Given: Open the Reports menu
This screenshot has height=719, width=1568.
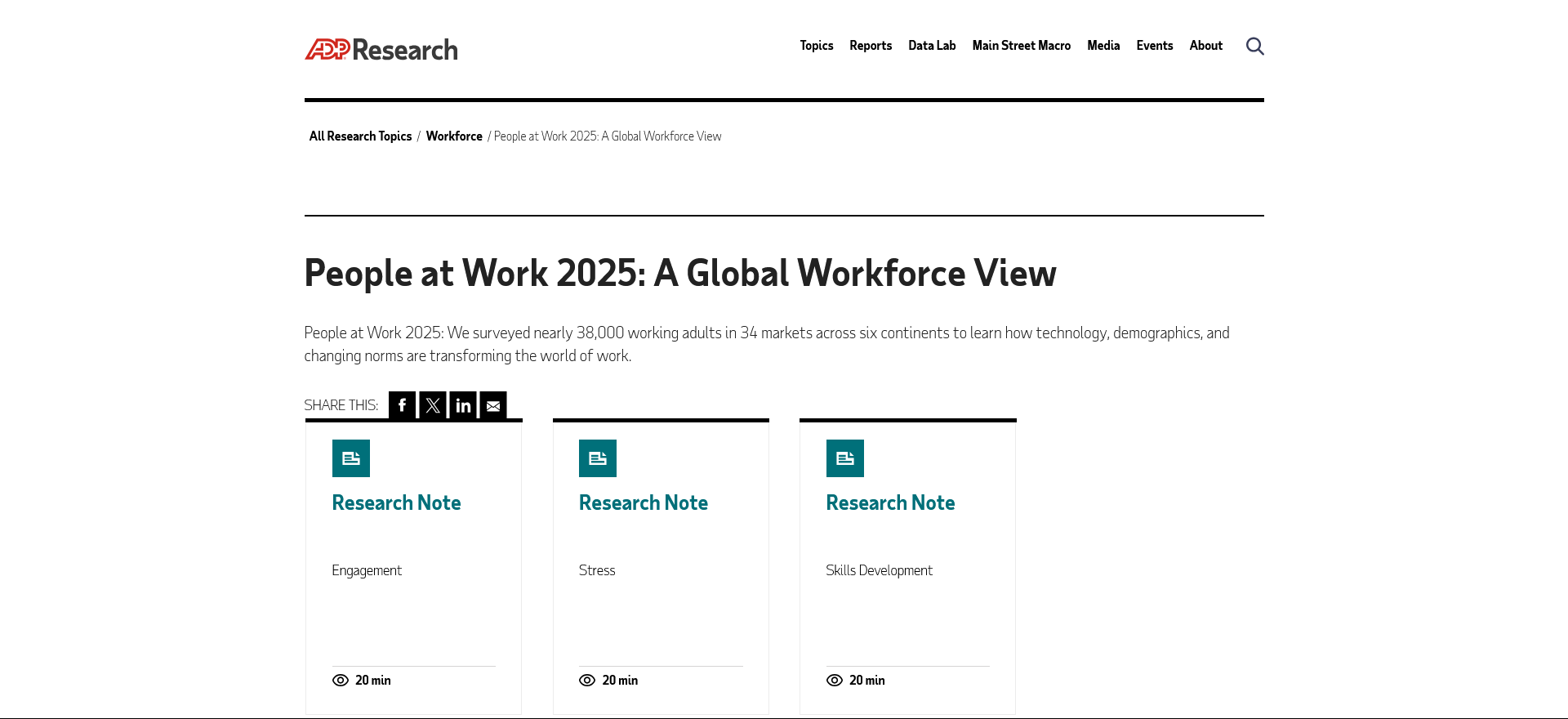Looking at the screenshot, I should click(871, 46).
